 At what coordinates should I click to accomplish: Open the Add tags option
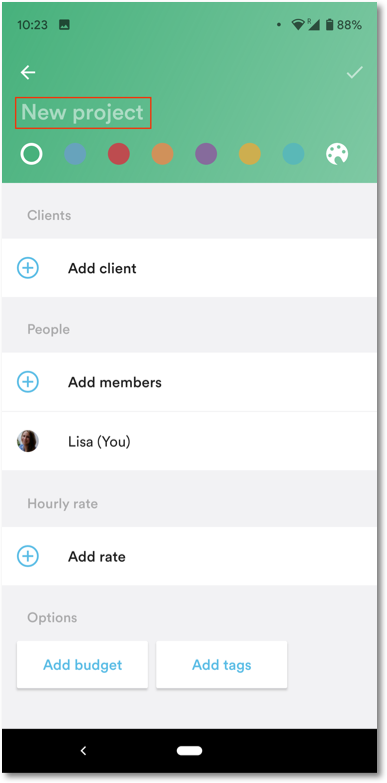coord(222,665)
